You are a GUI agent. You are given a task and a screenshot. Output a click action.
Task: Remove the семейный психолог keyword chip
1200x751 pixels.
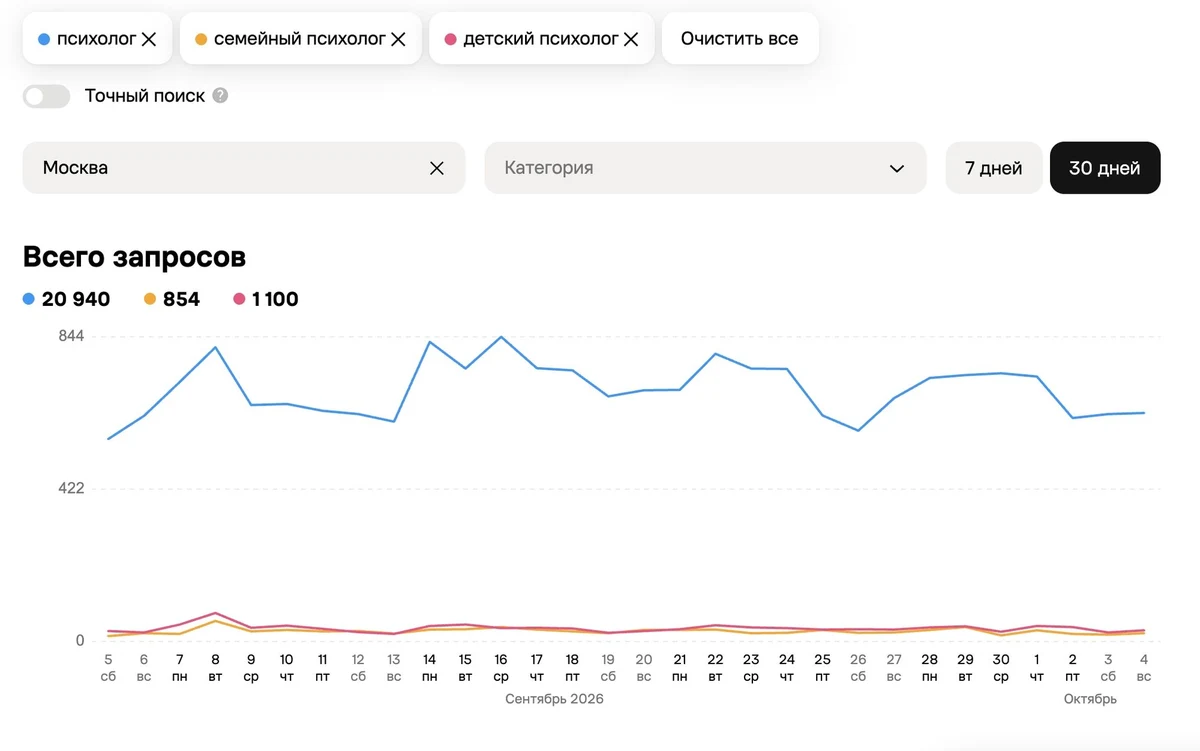398,39
